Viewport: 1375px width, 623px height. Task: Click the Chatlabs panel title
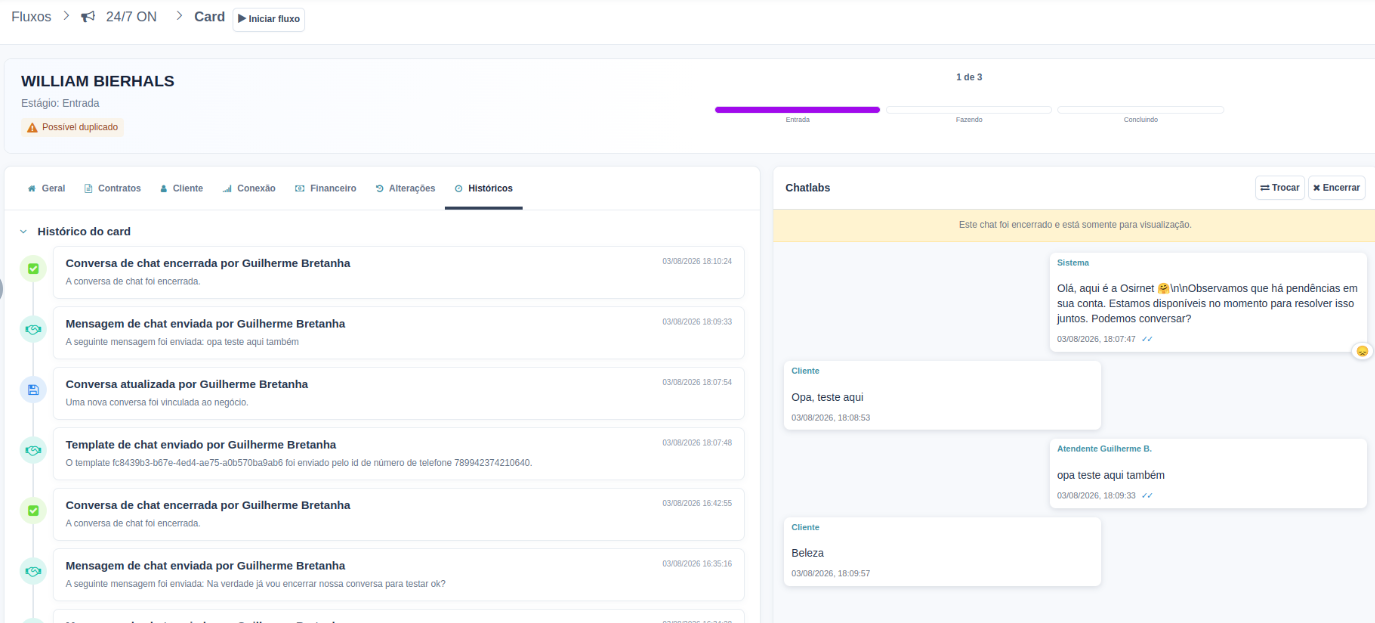click(x=808, y=188)
